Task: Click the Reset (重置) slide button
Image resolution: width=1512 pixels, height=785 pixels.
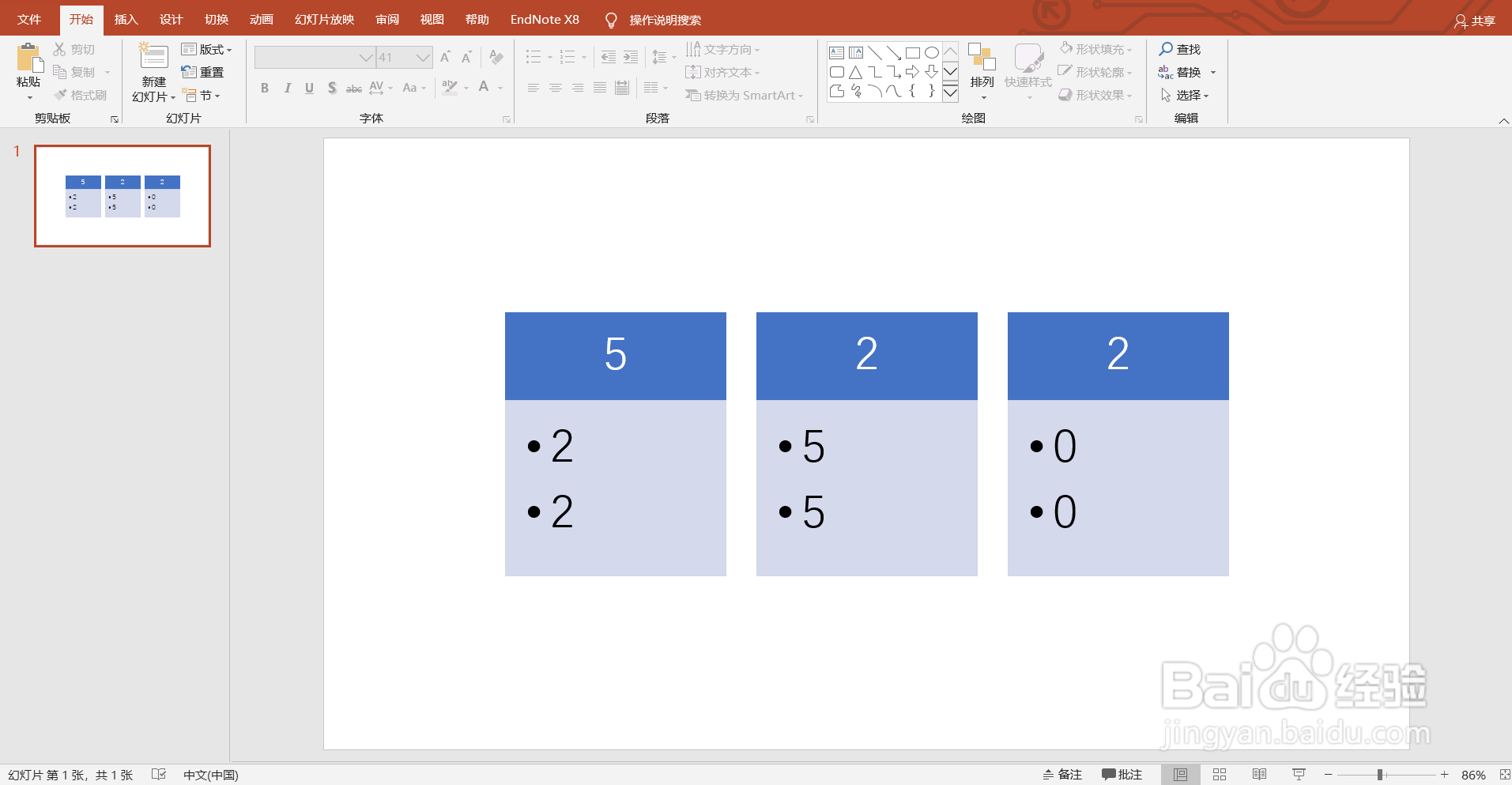Action: pyautogui.click(x=203, y=72)
